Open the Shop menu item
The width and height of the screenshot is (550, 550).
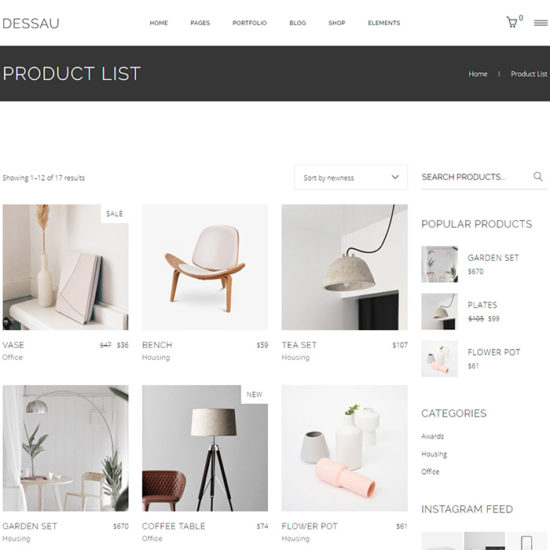point(337,23)
